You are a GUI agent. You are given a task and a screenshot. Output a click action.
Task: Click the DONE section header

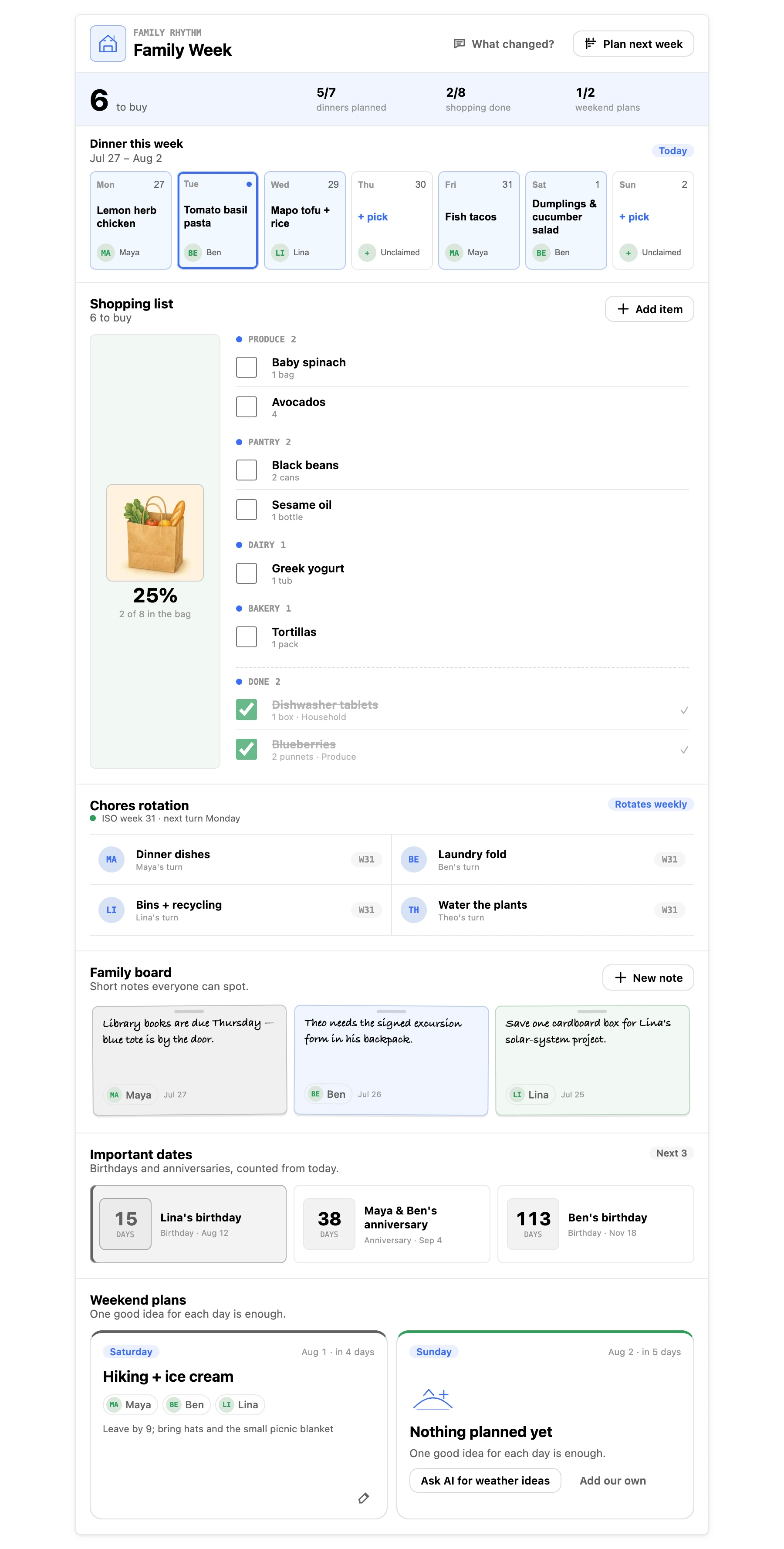coord(259,682)
